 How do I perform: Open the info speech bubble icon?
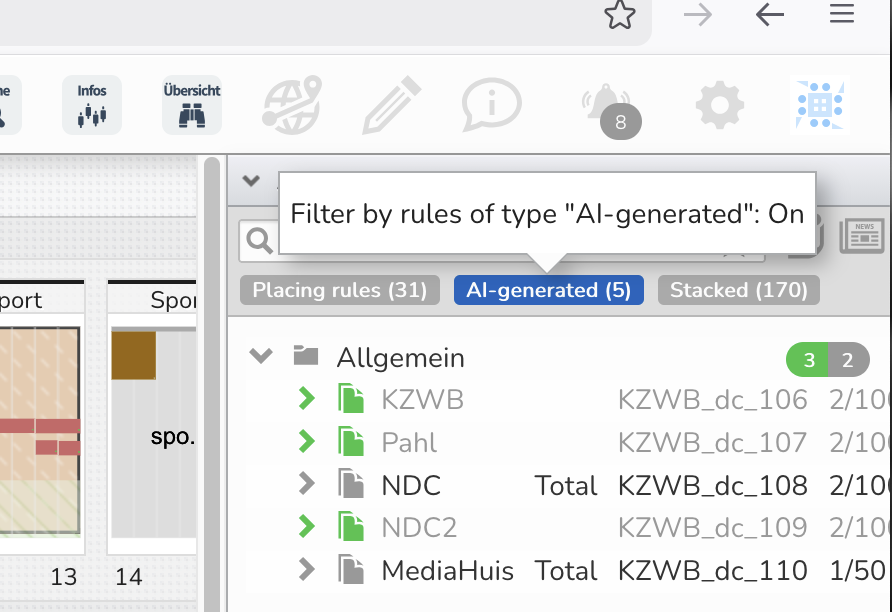point(491,104)
